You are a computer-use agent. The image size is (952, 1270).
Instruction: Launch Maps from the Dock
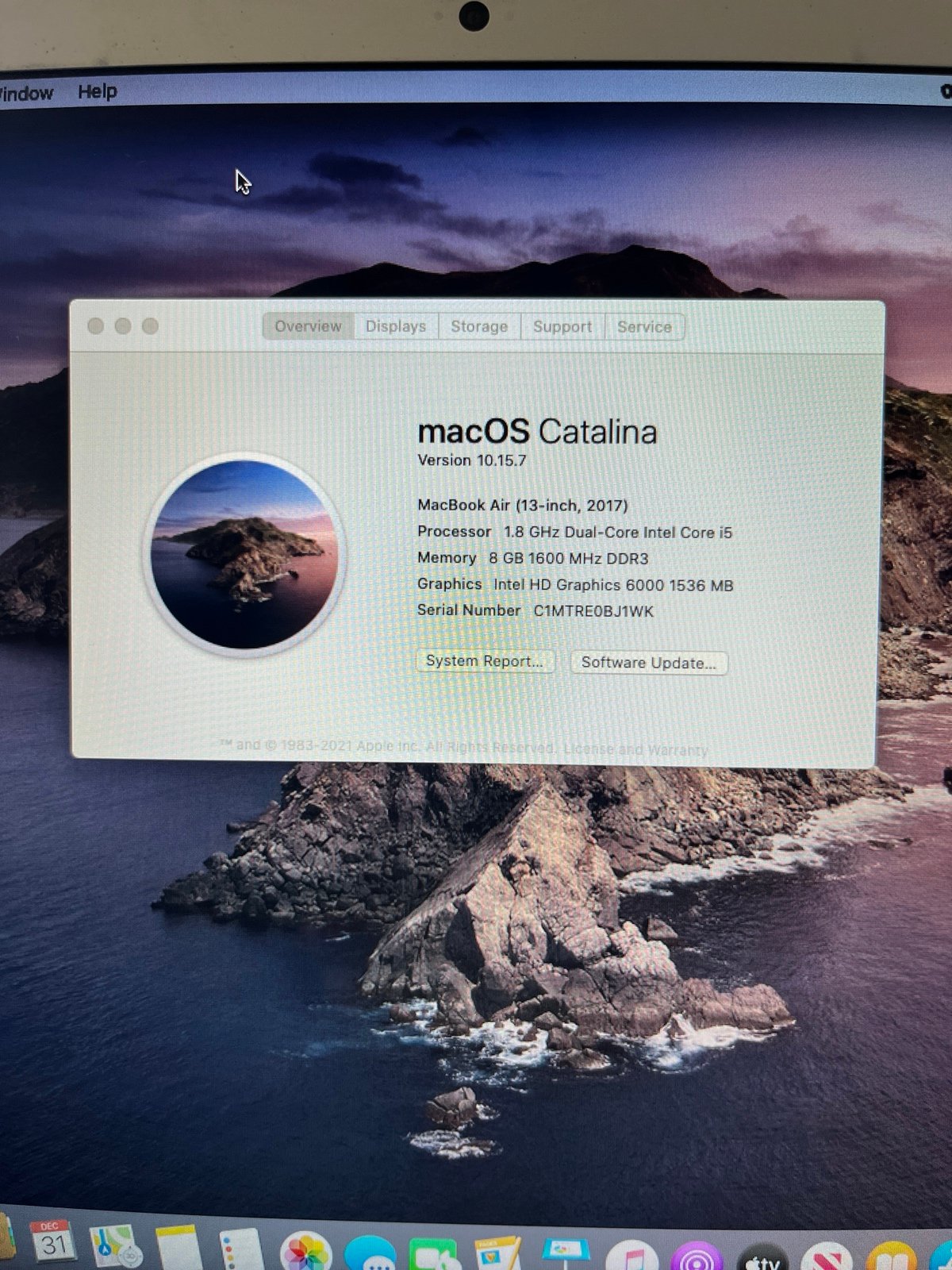coord(116,1246)
